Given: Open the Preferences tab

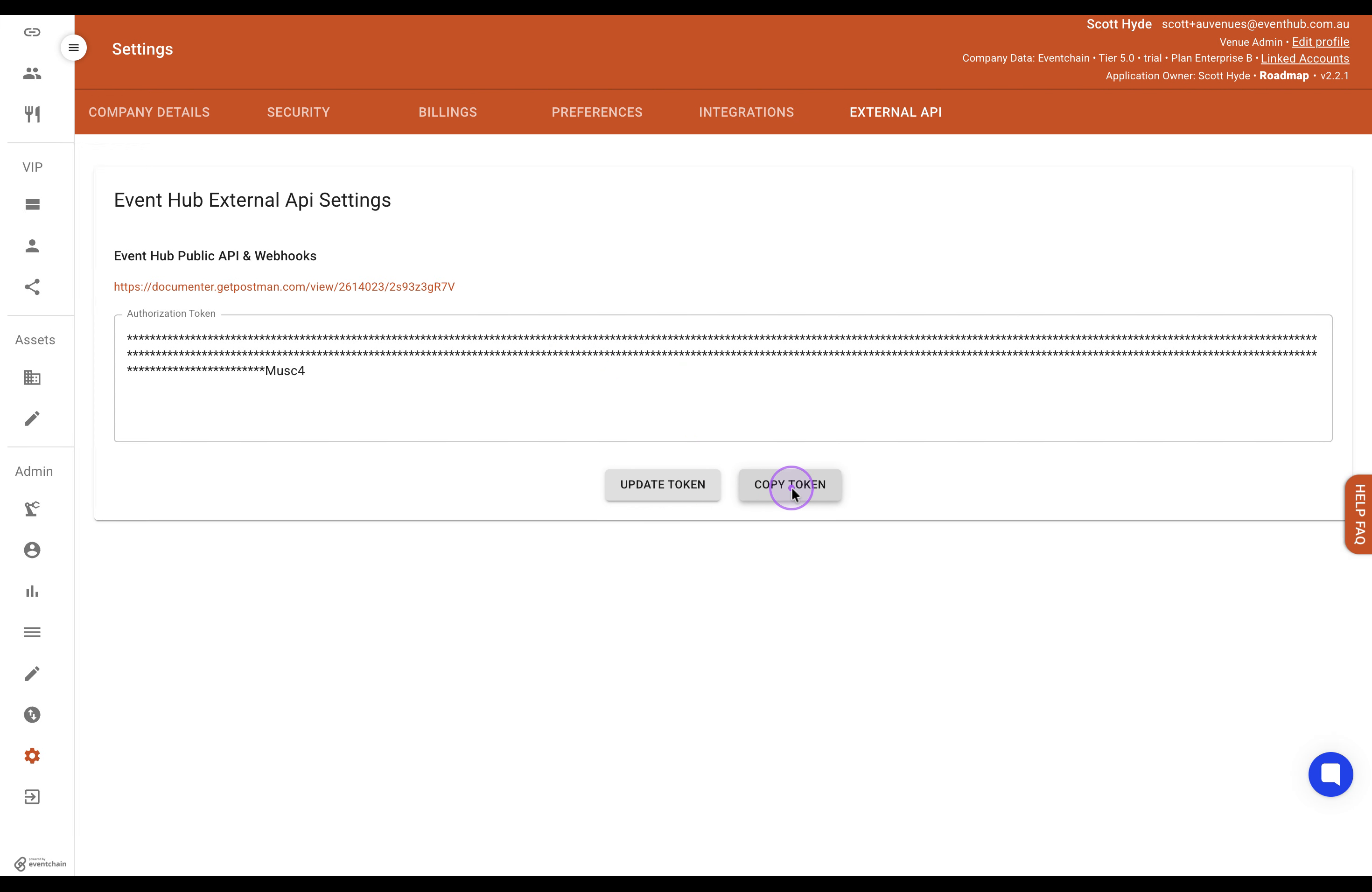Looking at the screenshot, I should 597,112.
